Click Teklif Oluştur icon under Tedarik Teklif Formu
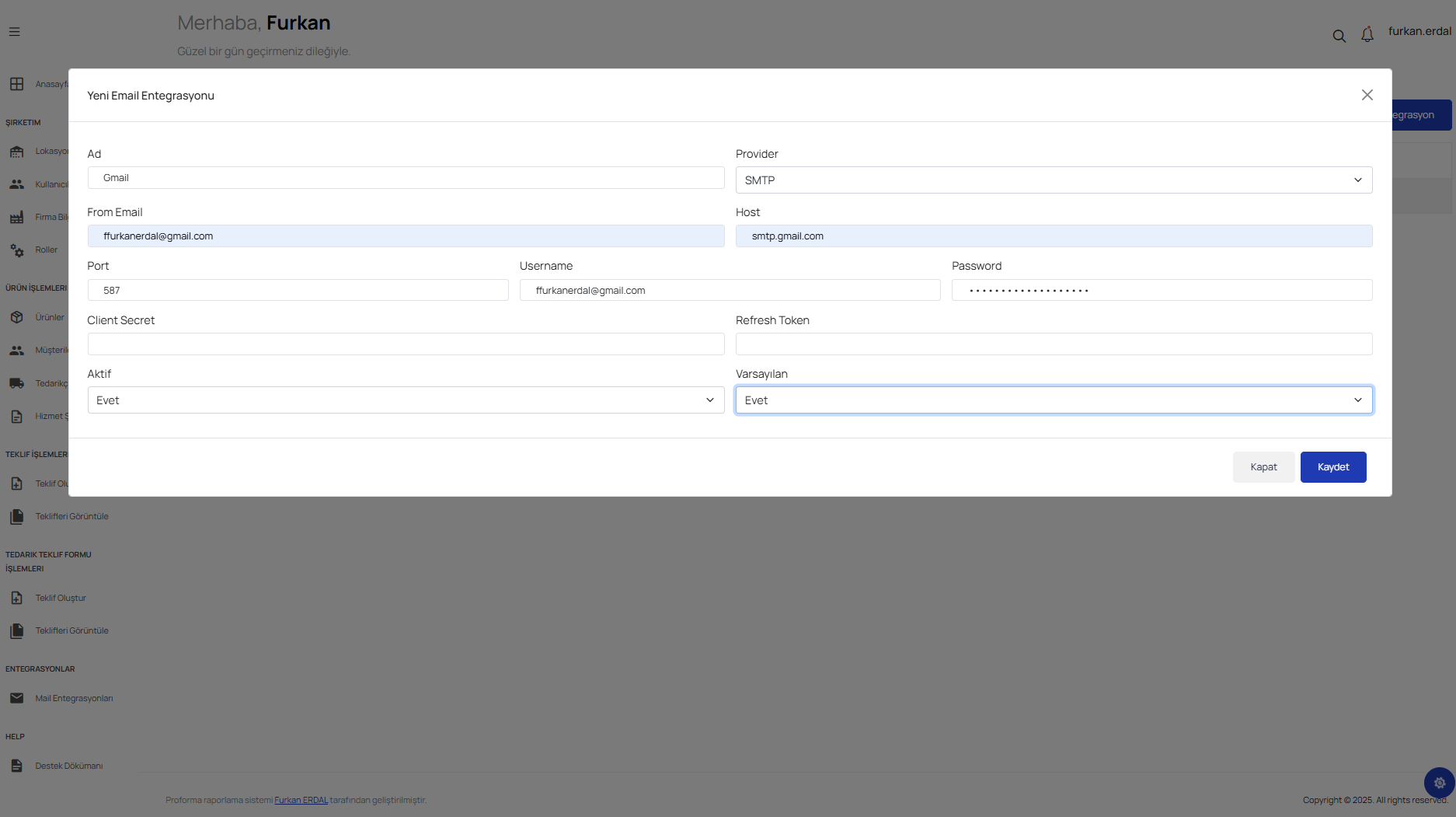This screenshot has width=1456, height=817. [16, 598]
